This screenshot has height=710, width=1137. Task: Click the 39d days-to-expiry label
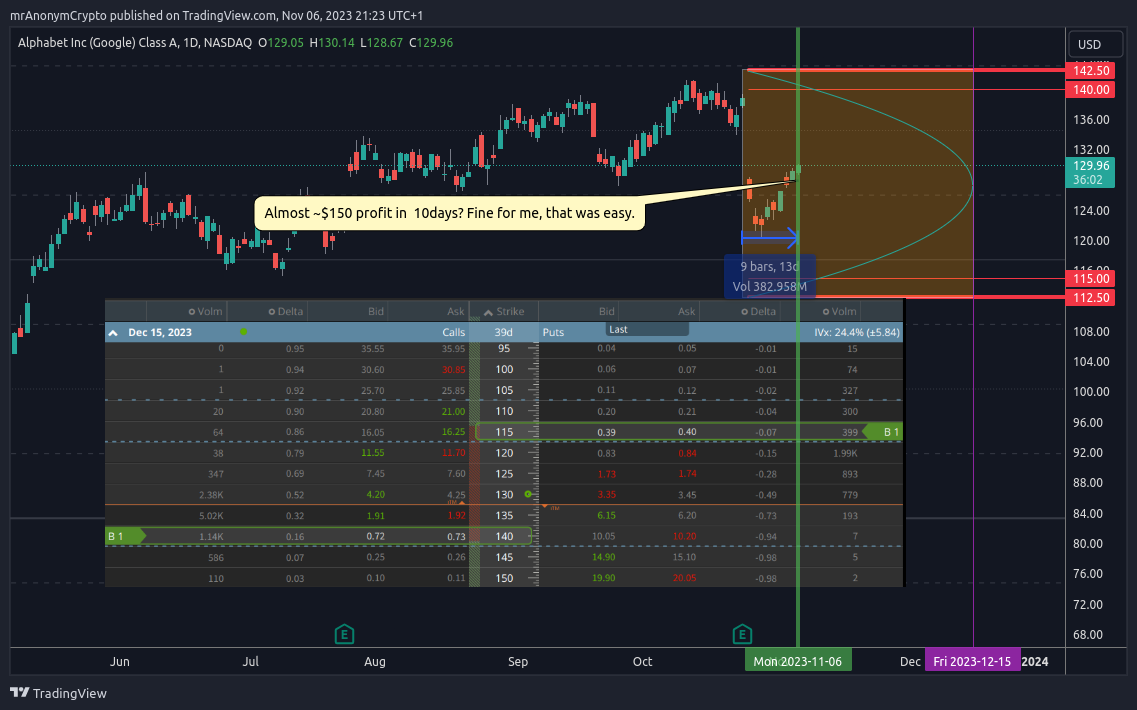(x=503, y=332)
